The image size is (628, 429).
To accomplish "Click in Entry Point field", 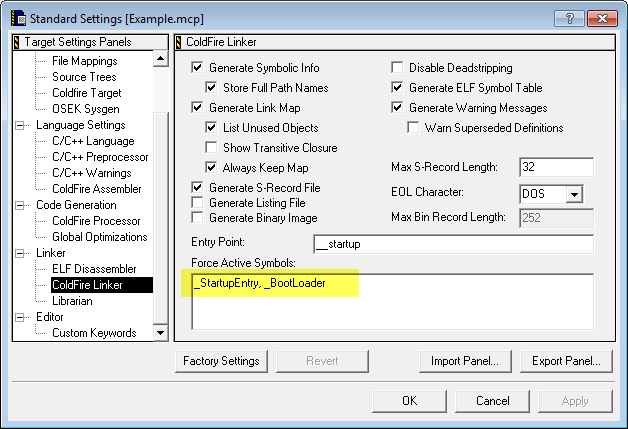I will tap(453, 244).
